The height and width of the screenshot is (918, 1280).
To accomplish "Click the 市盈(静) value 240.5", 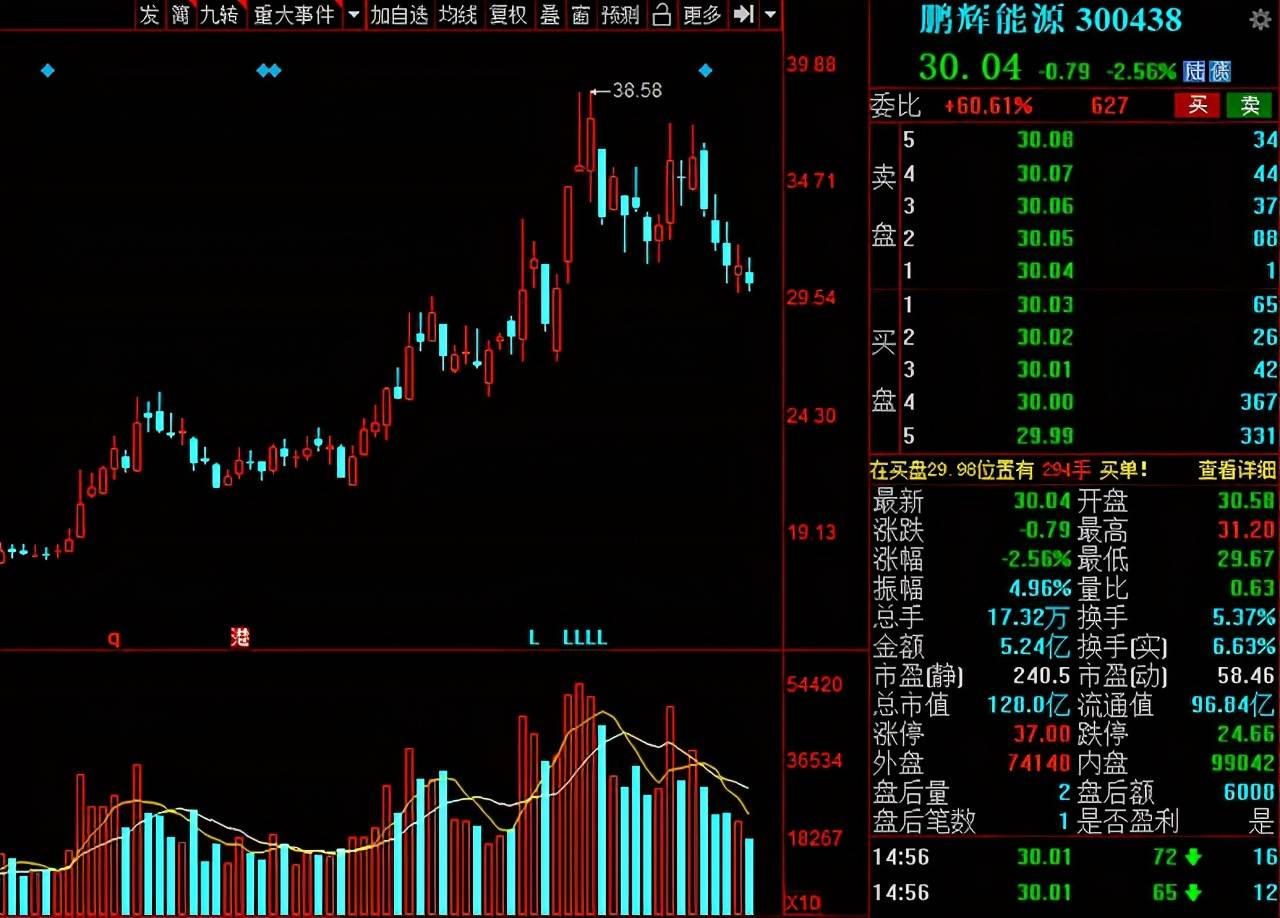I will pos(1041,676).
